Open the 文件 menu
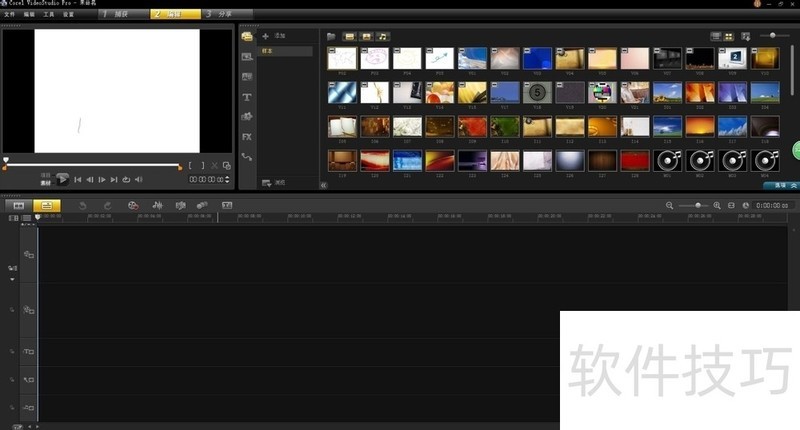 point(10,15)
